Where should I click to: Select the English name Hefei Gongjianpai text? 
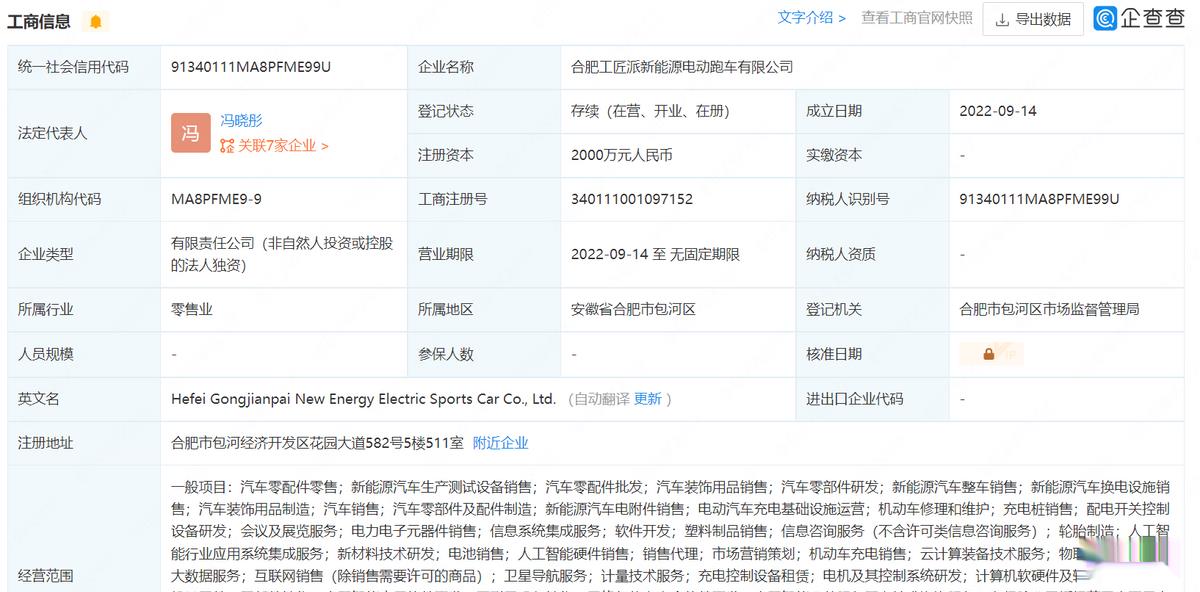pos(363,399)
